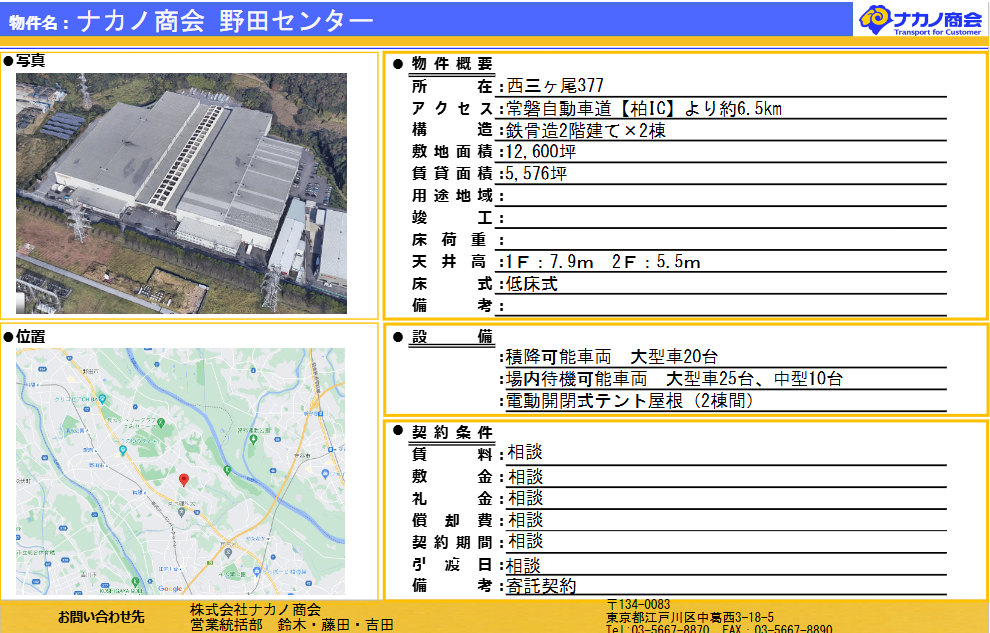Viewport: 990px width, 633px height.
Task: Click the 契約条件 section heading
Action: (451, 432)
